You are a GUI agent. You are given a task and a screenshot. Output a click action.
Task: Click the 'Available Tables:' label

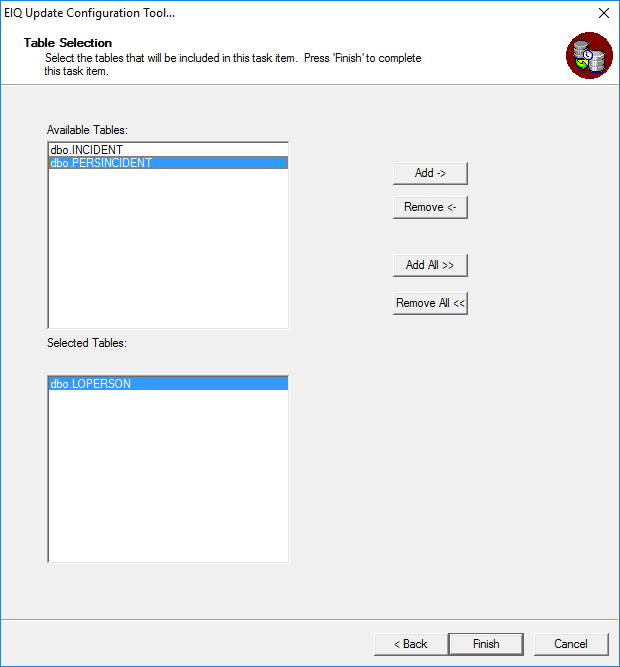87,130
